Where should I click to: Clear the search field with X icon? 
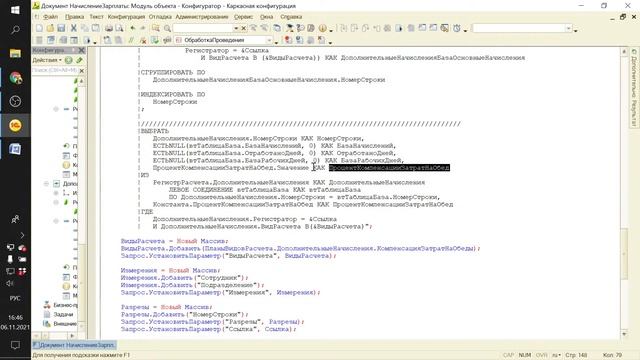click(x=244, y=28)
